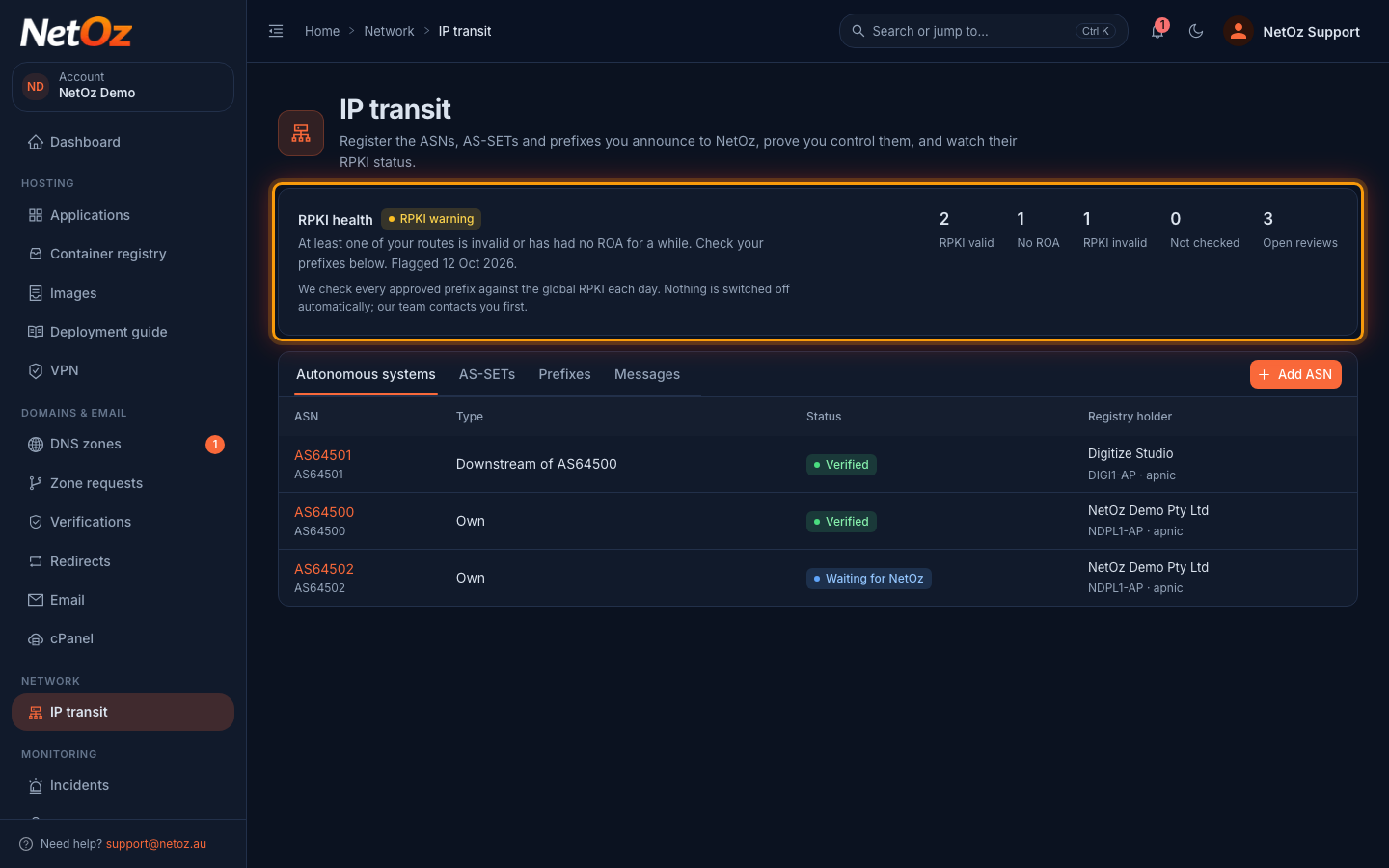
Task: Click the Waiting for NetOz status
Action: [869, 579]
